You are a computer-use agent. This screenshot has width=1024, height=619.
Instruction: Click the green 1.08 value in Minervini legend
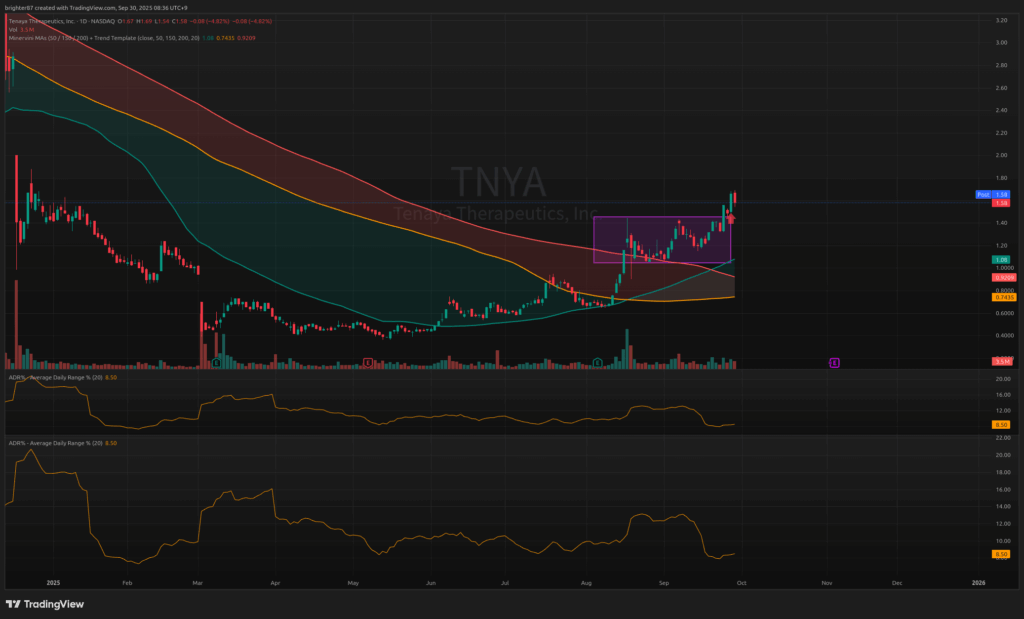point(208,38)
